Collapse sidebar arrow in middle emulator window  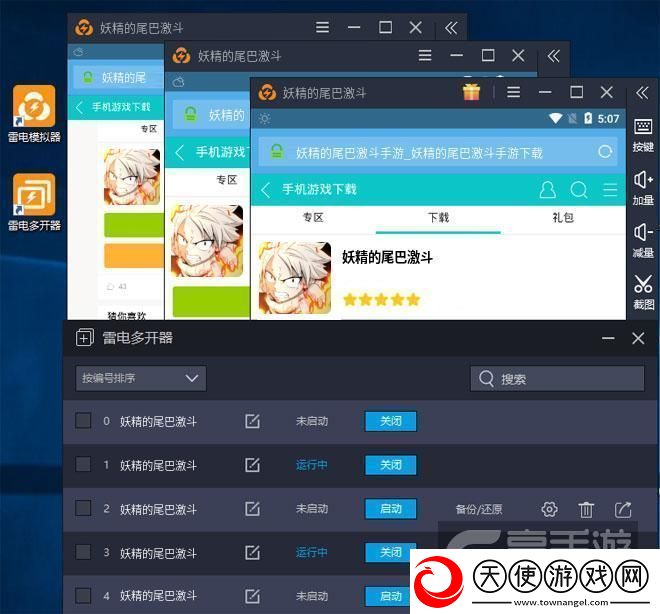tap(554, 56)
